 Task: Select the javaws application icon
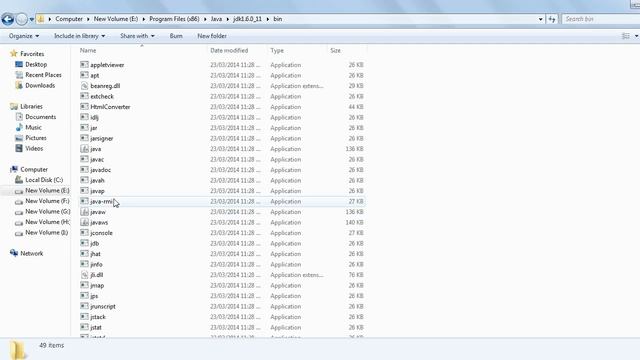coord(84,222)
